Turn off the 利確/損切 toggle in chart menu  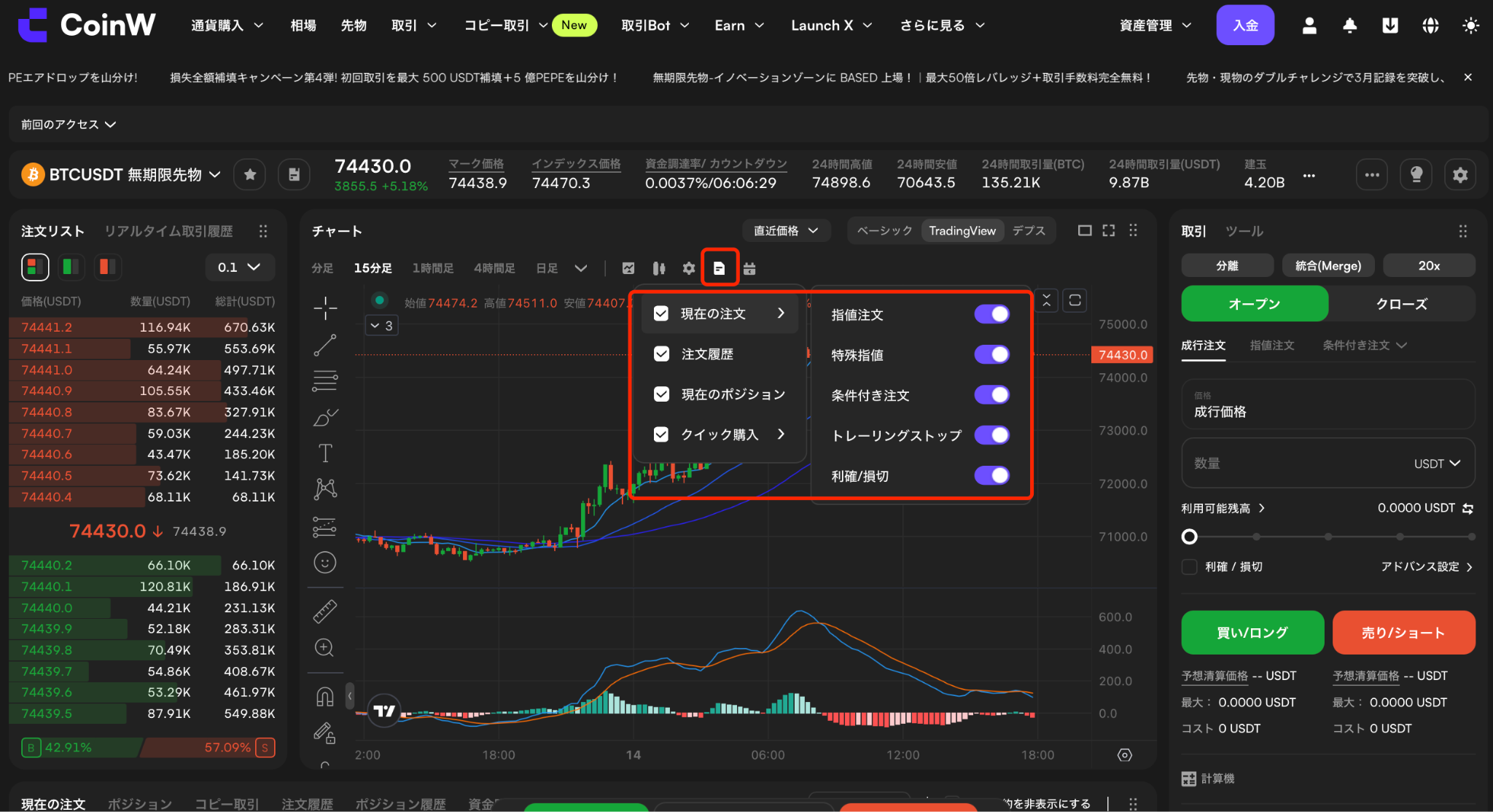coord(992,475)
